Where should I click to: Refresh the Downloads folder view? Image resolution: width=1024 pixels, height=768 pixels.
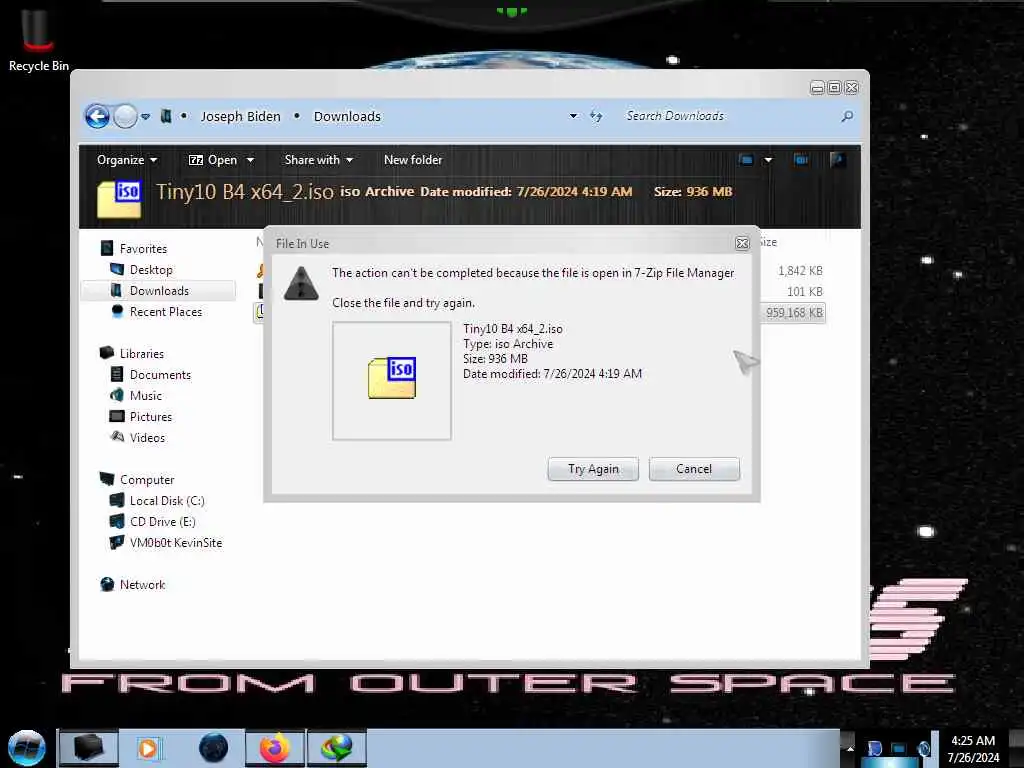pos(596,116)
